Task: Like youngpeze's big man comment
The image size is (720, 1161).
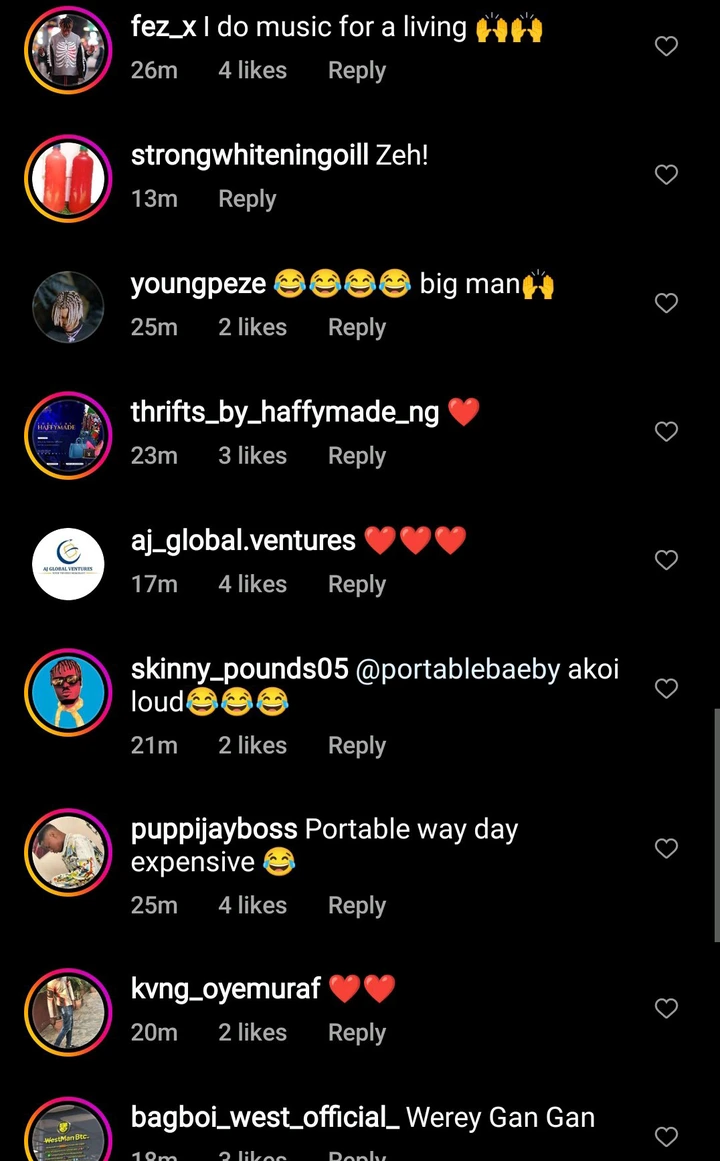Action: tap(666, 303)
